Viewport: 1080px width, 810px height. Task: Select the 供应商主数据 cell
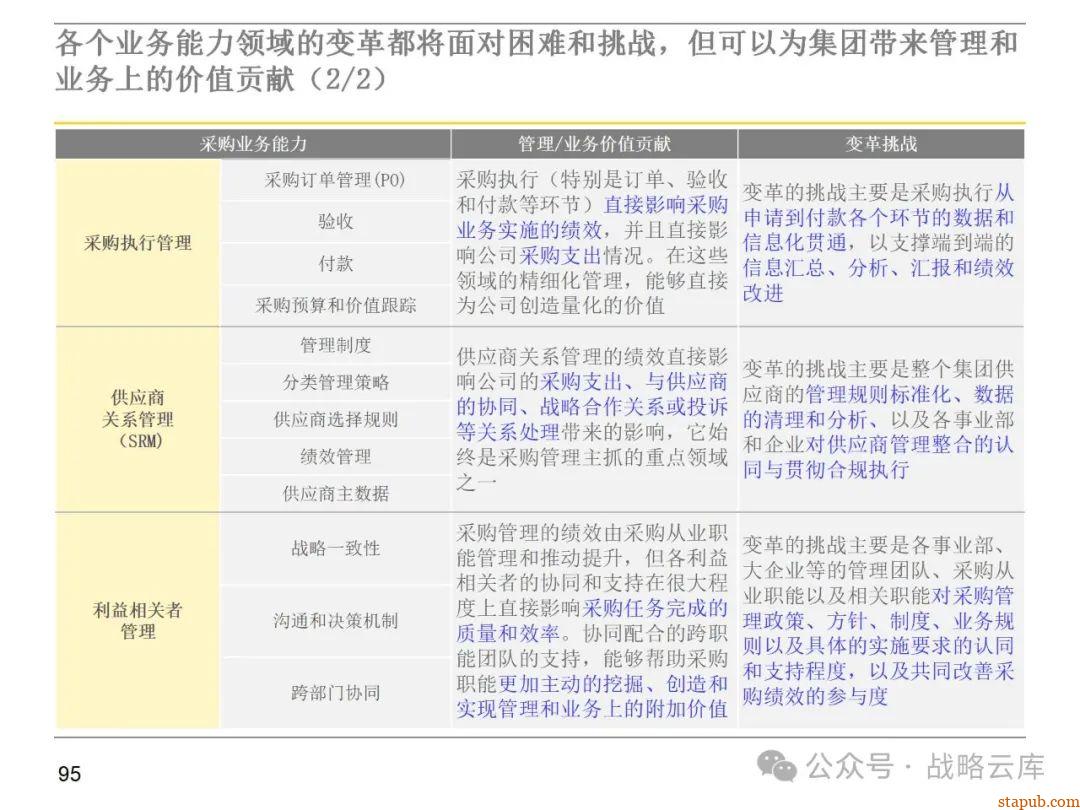337,492
